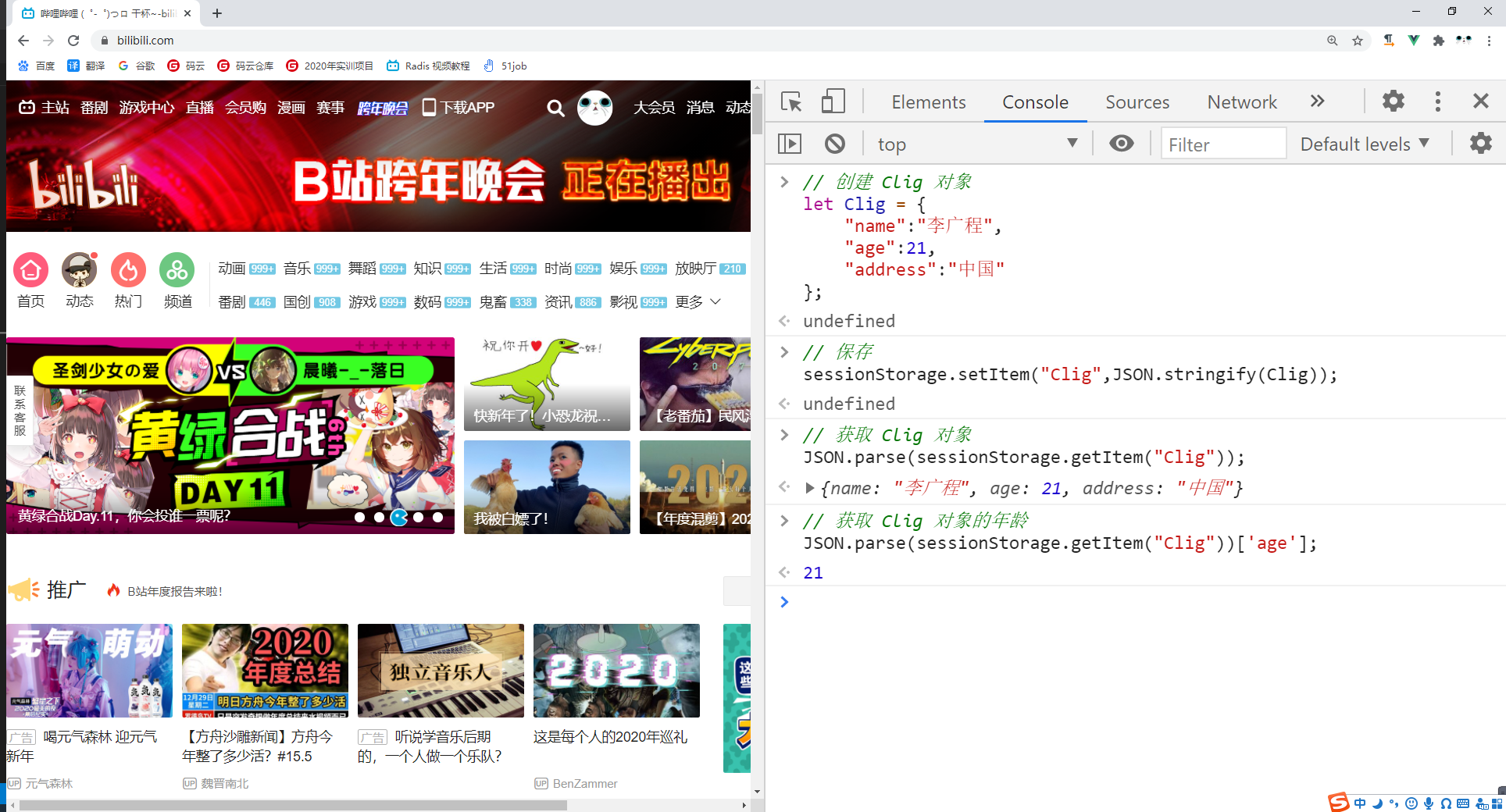The height and width of the screenshot is (812, 1506).
Task: Open the 我被白嫖了 video thumbnail
Action: [x=547, y=487]
